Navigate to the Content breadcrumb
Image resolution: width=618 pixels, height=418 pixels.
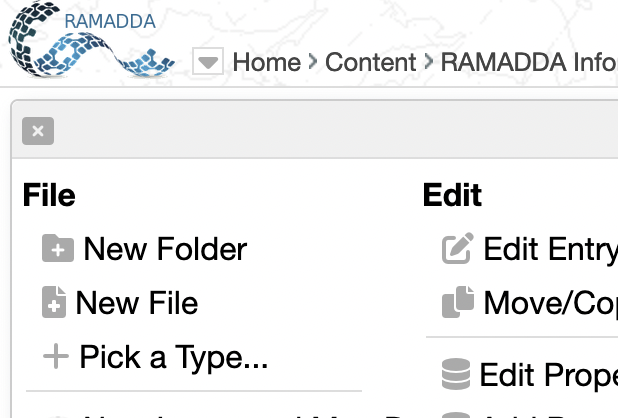370,63
